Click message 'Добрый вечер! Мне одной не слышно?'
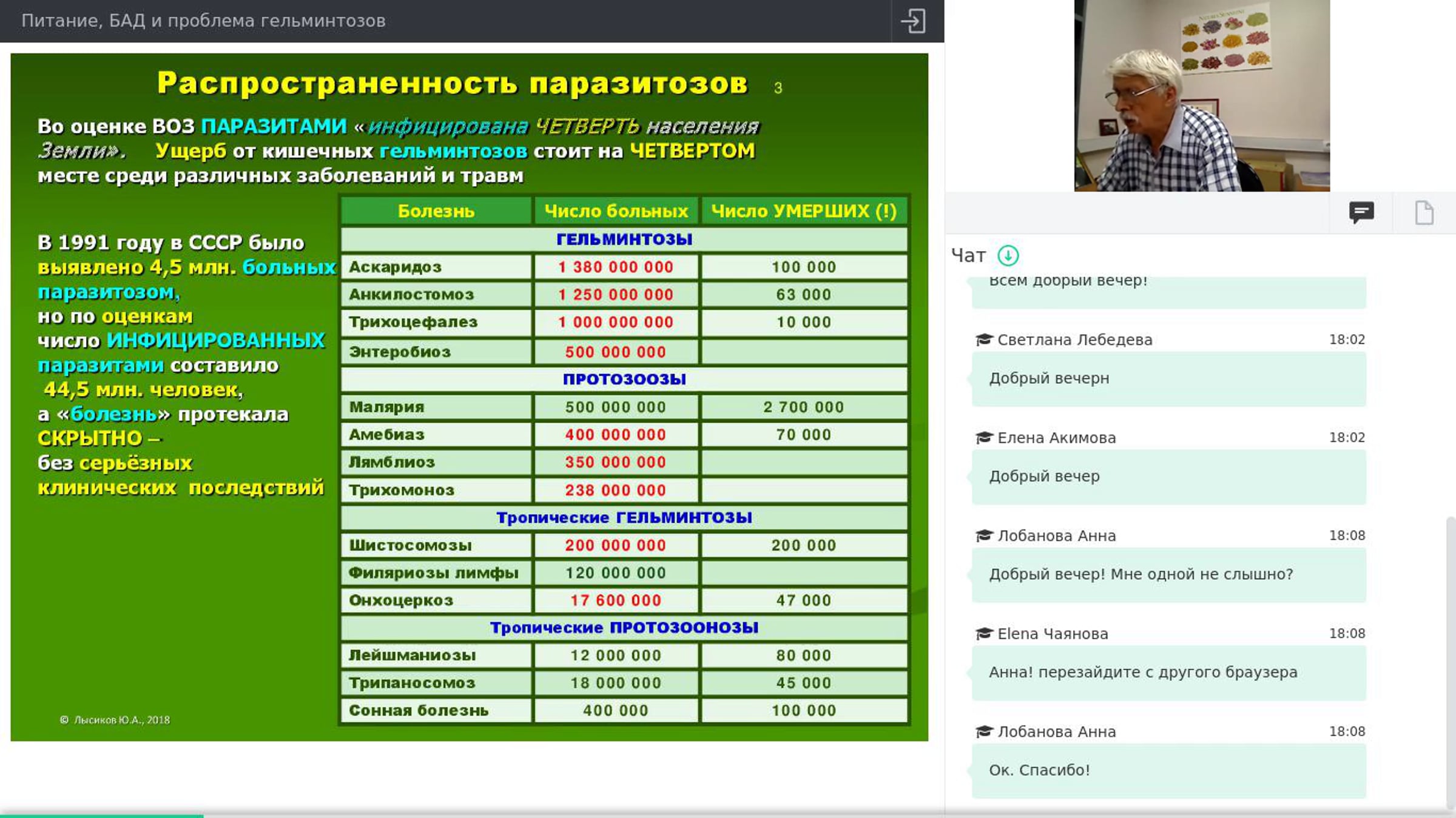The image size is (1456, 818). click(x=1169, y=575)
